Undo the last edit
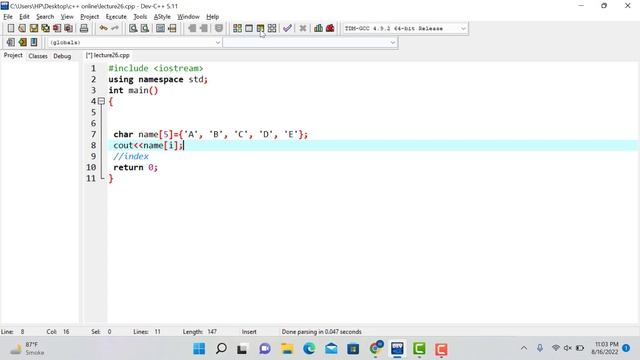Viewport: 640px width, 360px height. coord(103,28)
